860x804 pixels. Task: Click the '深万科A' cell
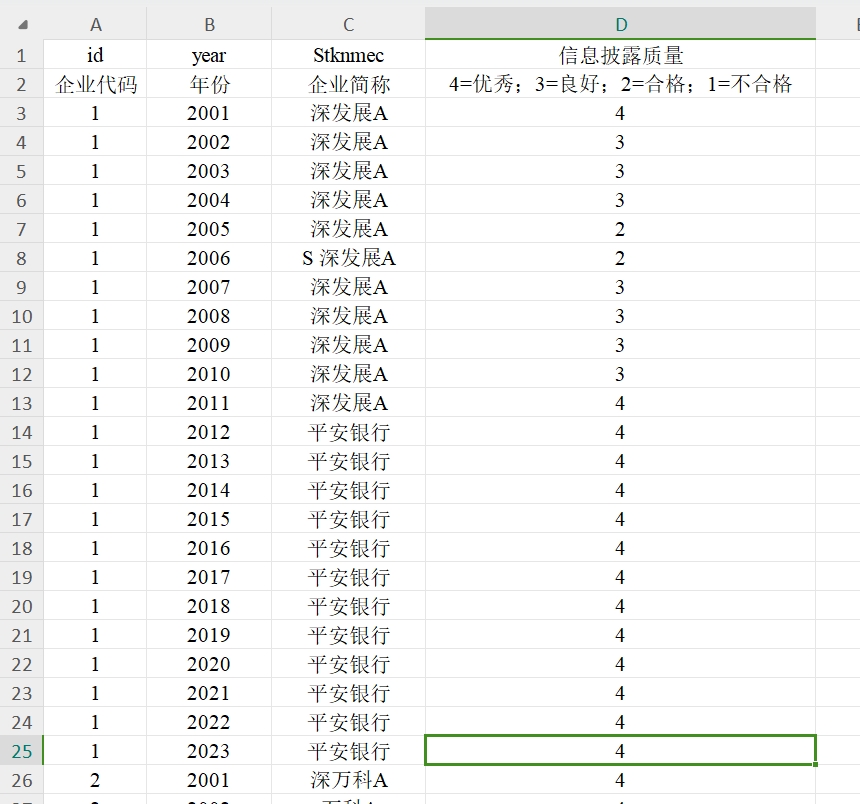348,780
